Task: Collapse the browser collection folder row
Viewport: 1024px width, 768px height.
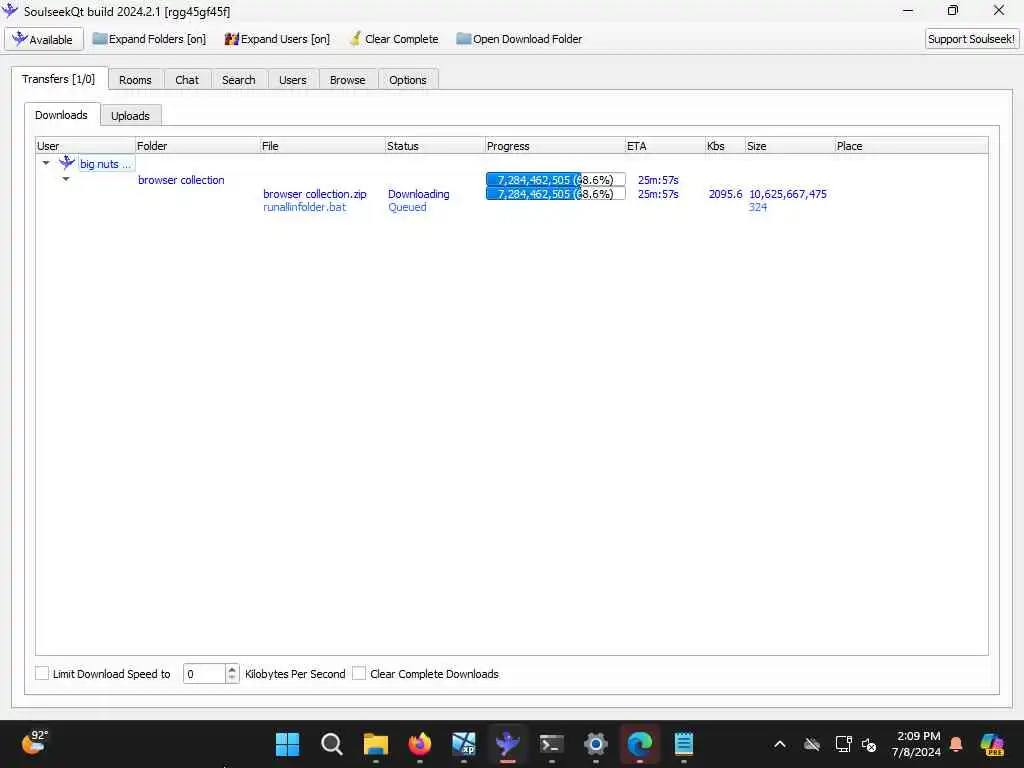Action: tap(66, 179)
